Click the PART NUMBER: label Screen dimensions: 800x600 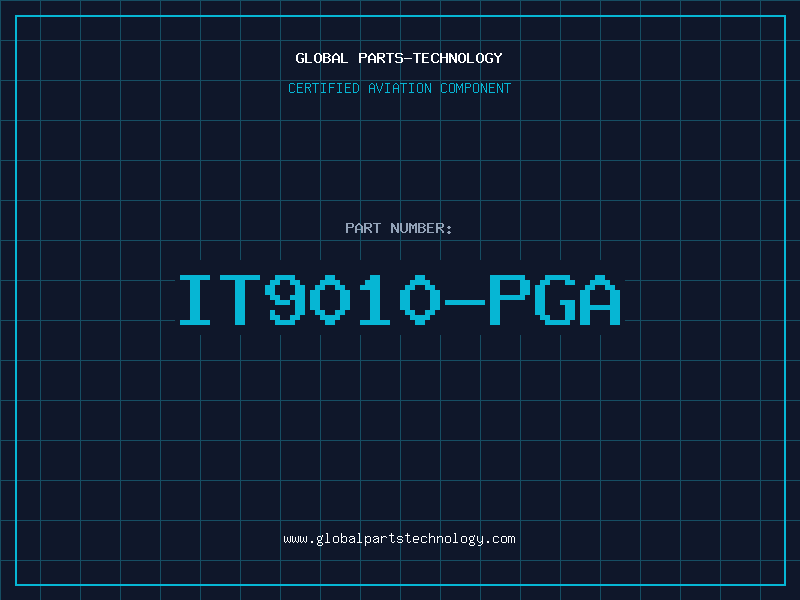pos(398,228)
